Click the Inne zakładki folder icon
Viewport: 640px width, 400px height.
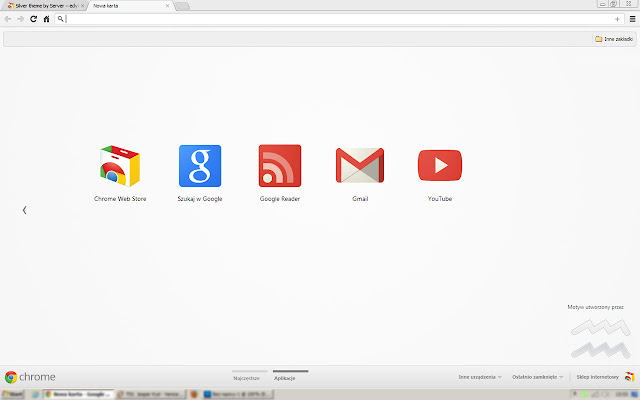(x=598, y=39)
